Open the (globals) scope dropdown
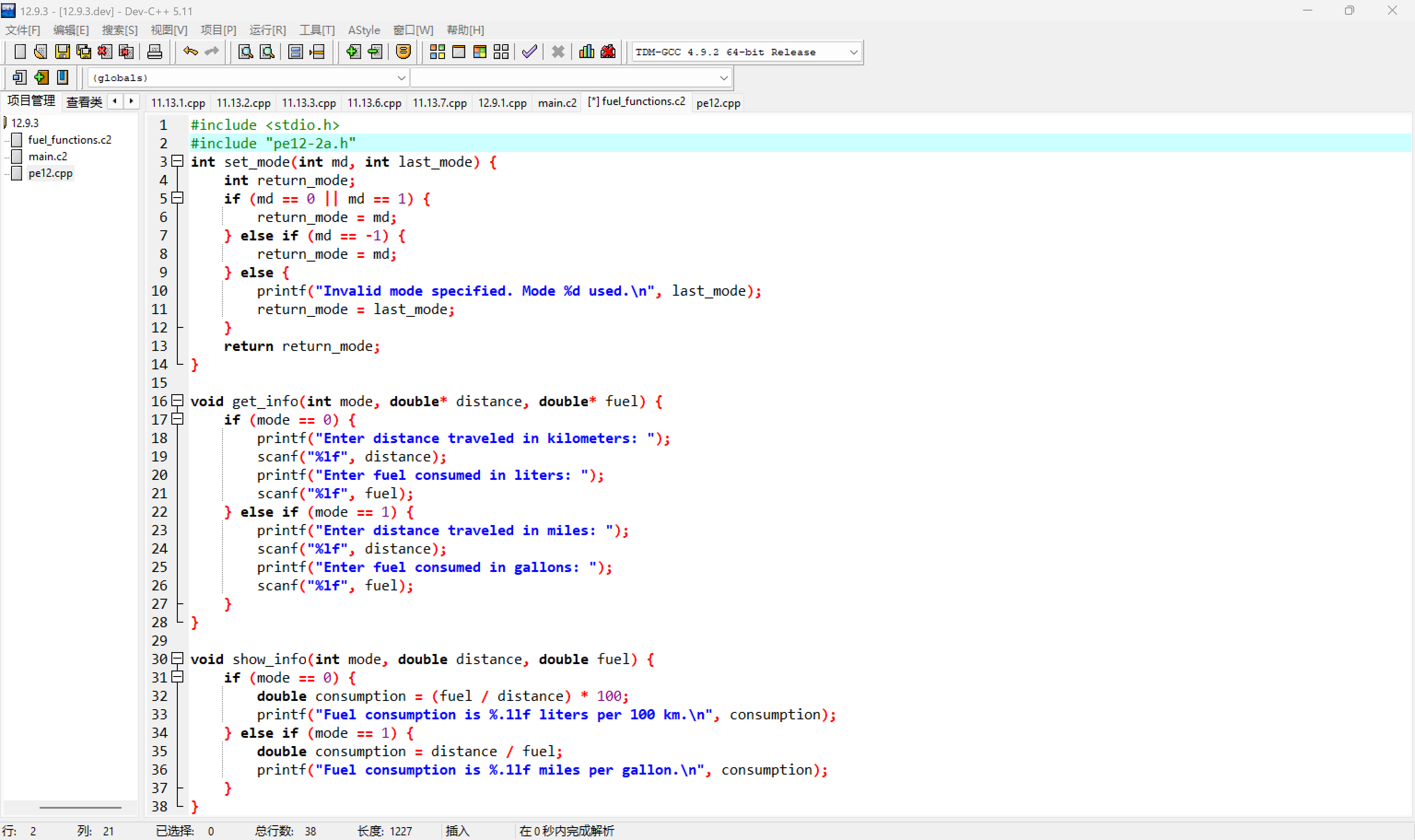1415x840 pixels. point(401,77)
